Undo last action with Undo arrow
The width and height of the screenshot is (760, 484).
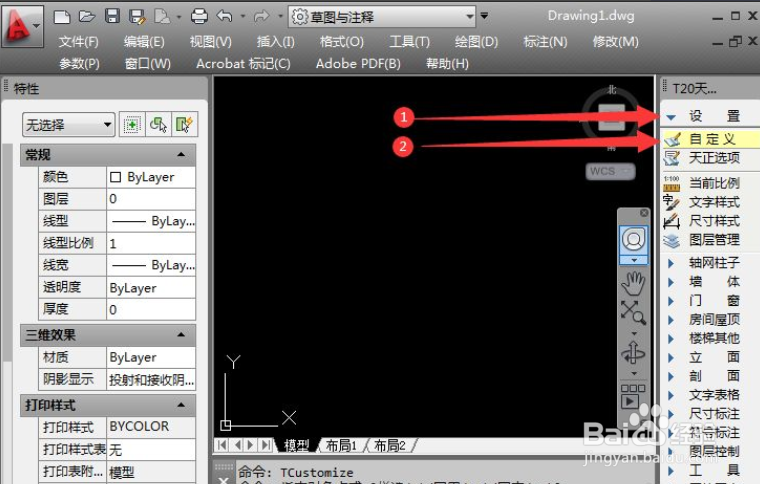click(224, 16)
